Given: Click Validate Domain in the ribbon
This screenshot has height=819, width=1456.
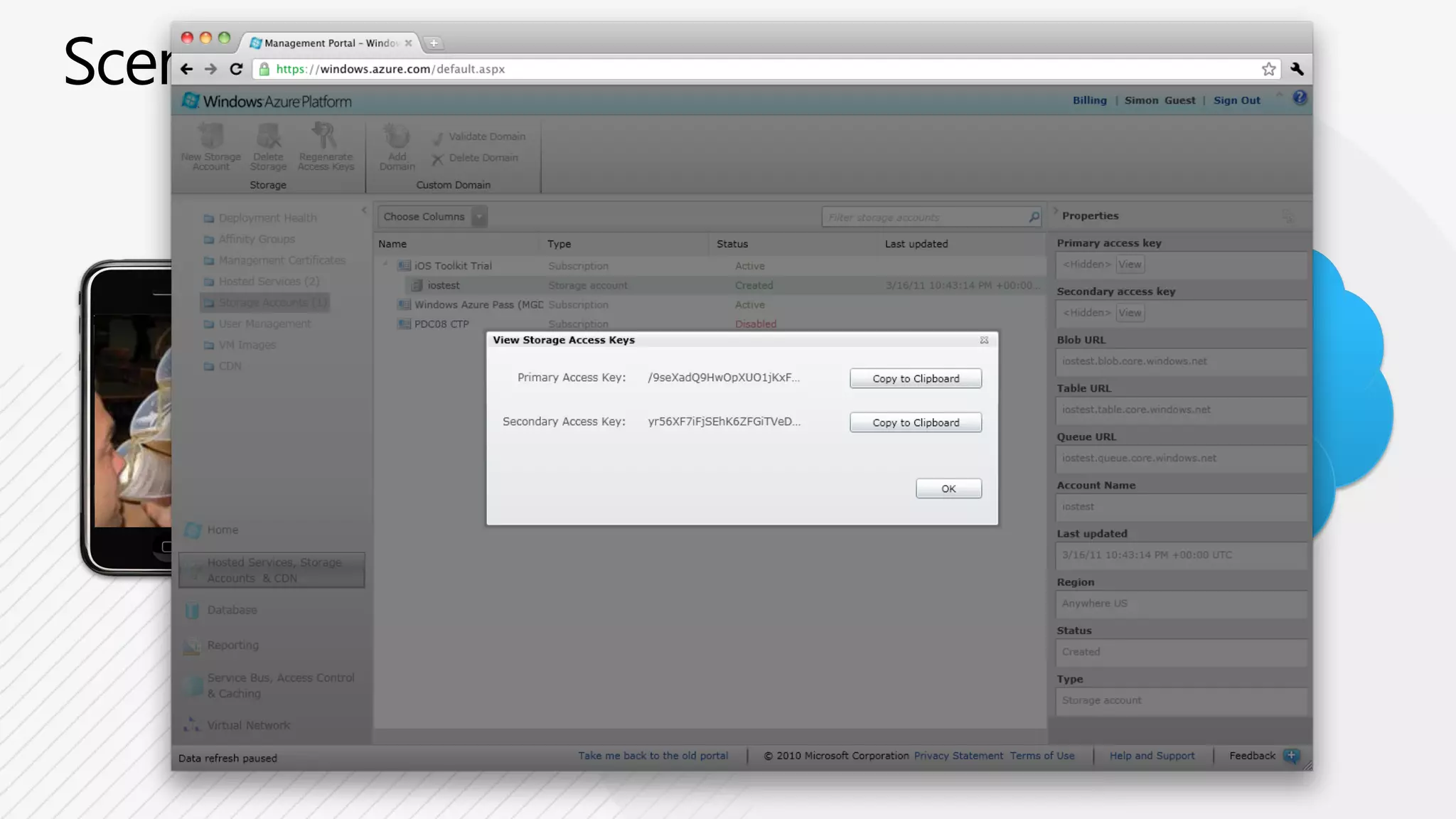Looking at the screenshot, I should (x=479, y=136).
